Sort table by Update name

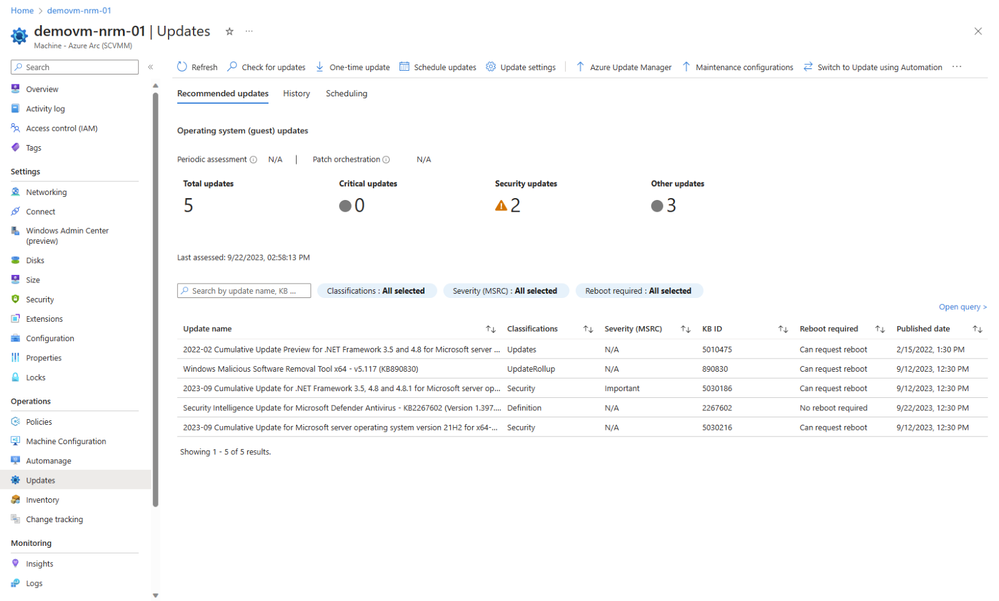coord(491,329)
